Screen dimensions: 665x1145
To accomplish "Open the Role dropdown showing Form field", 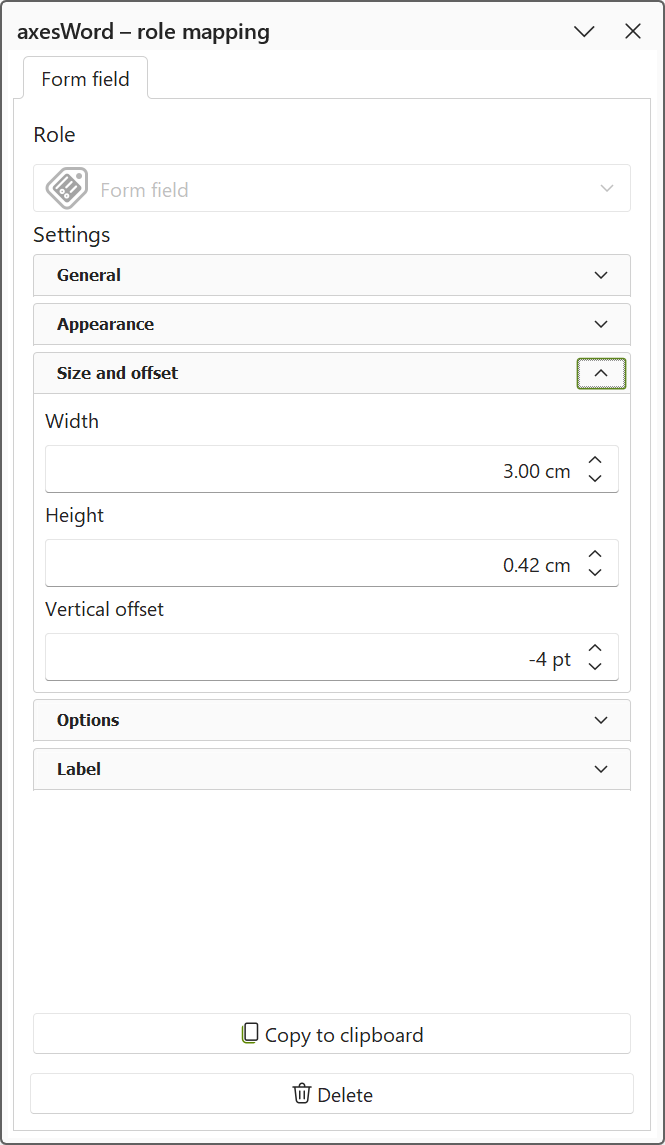I will point(332,188).
